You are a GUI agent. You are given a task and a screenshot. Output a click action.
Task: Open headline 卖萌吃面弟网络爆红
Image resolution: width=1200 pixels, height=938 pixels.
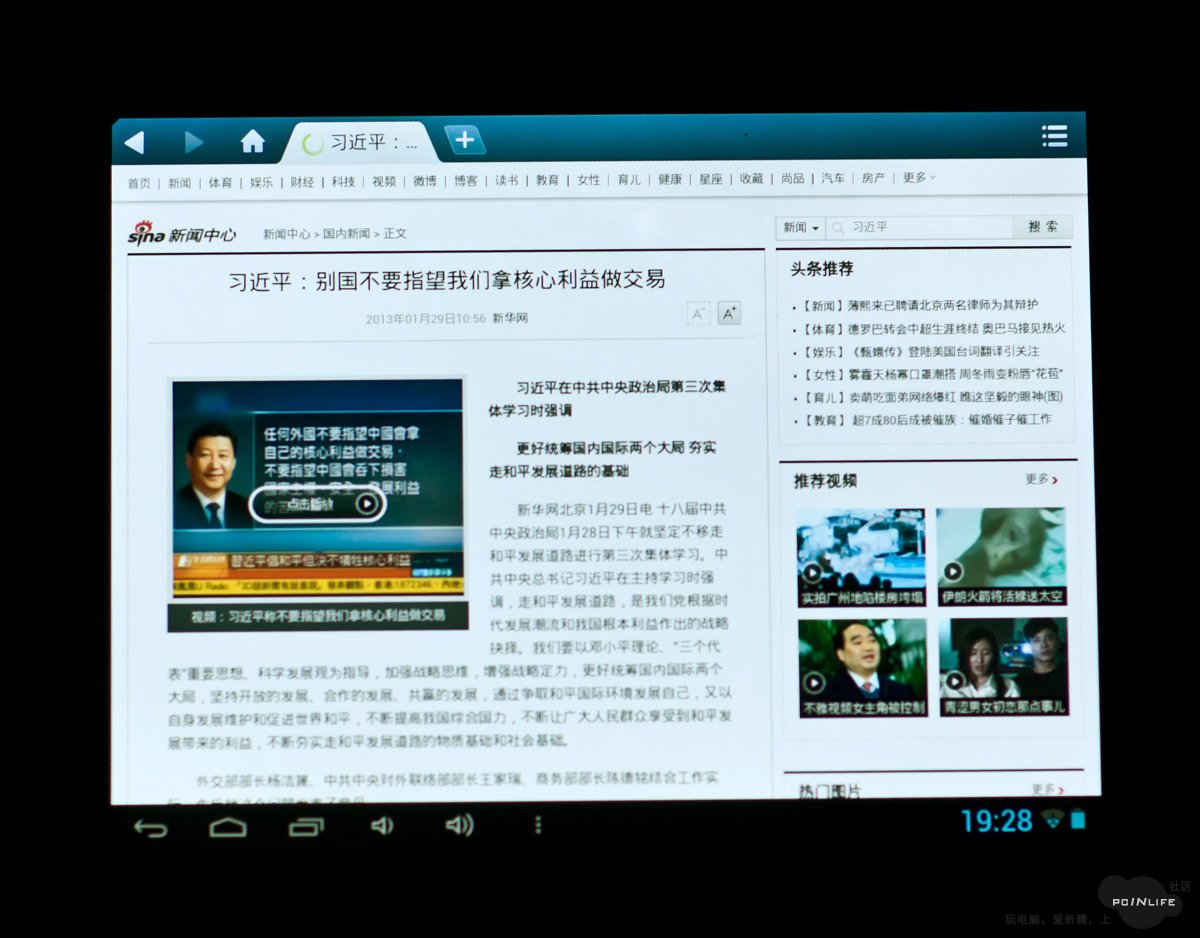955,397
